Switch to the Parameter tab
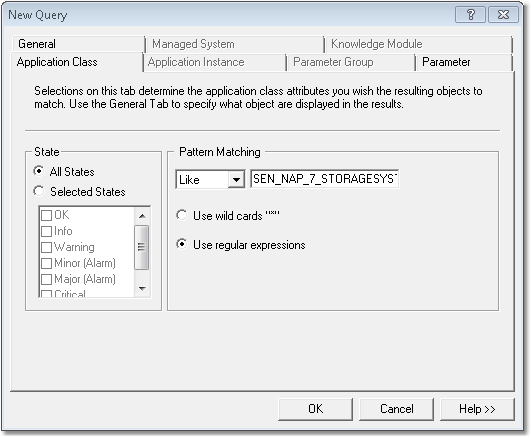Viewport: 531px width, 438px height. click(464, 62)
